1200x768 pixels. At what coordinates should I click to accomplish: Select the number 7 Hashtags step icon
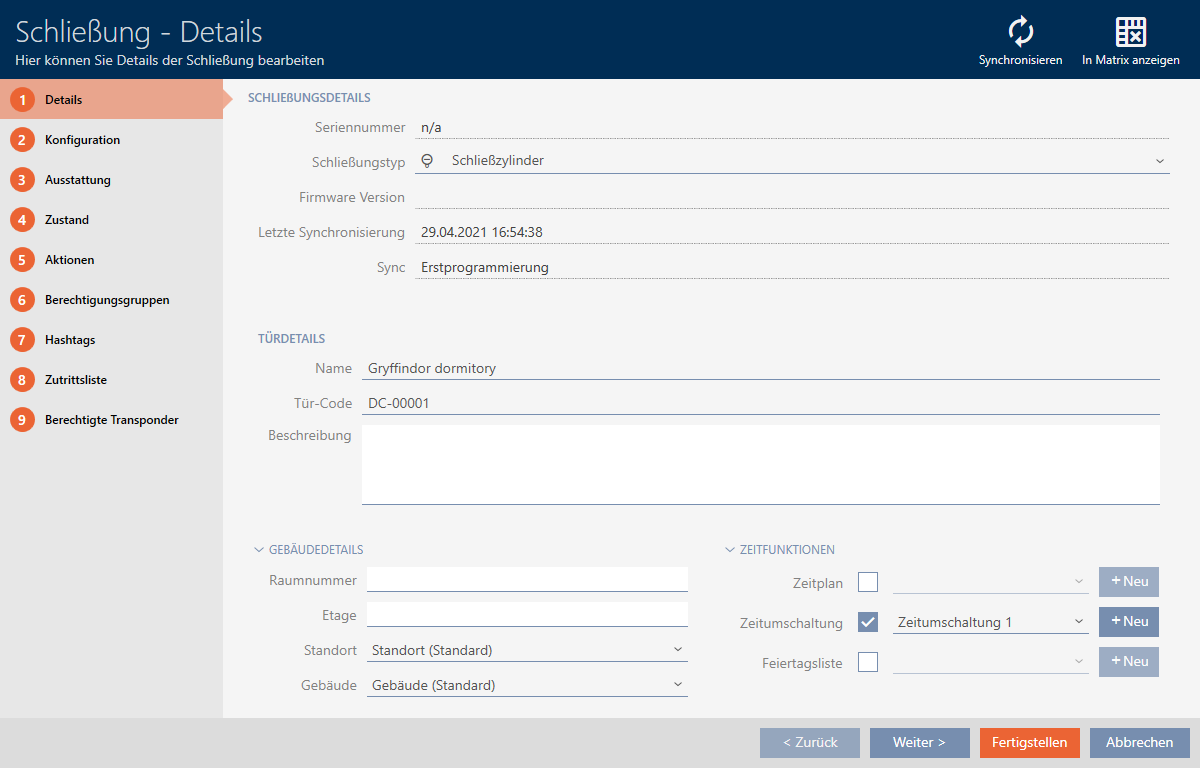pos(22,340)
